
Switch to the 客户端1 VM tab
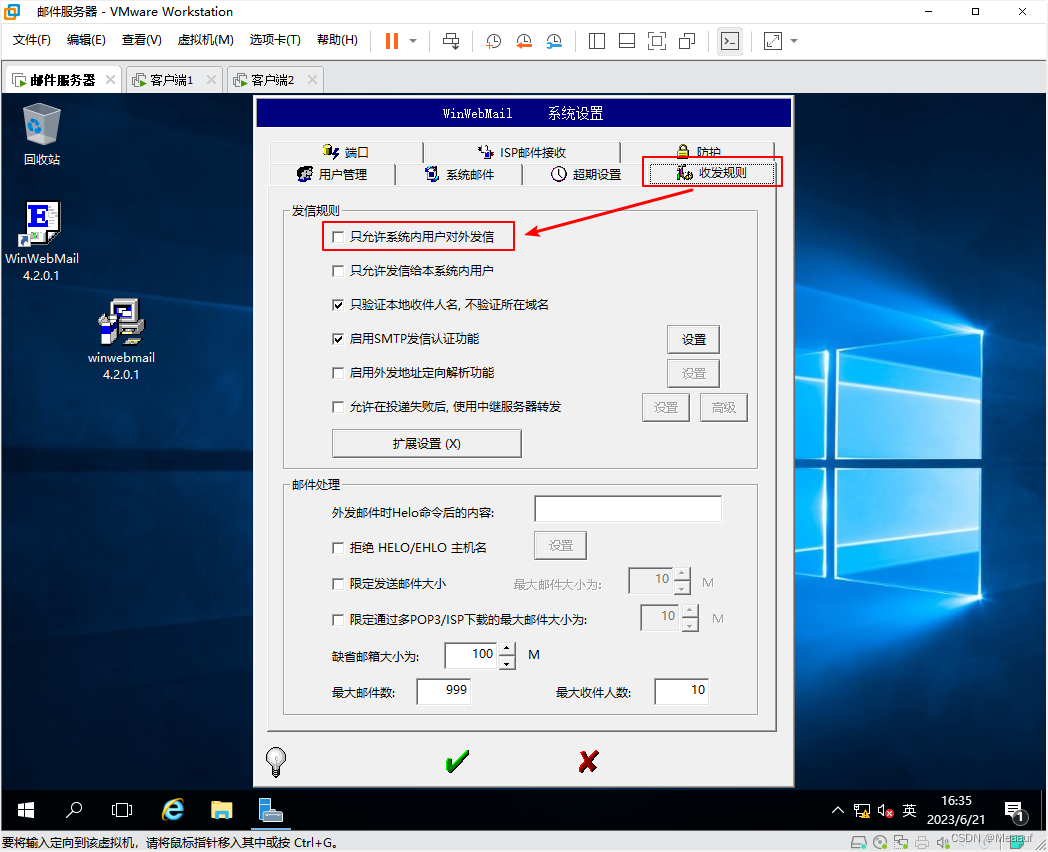coord(172,80)
